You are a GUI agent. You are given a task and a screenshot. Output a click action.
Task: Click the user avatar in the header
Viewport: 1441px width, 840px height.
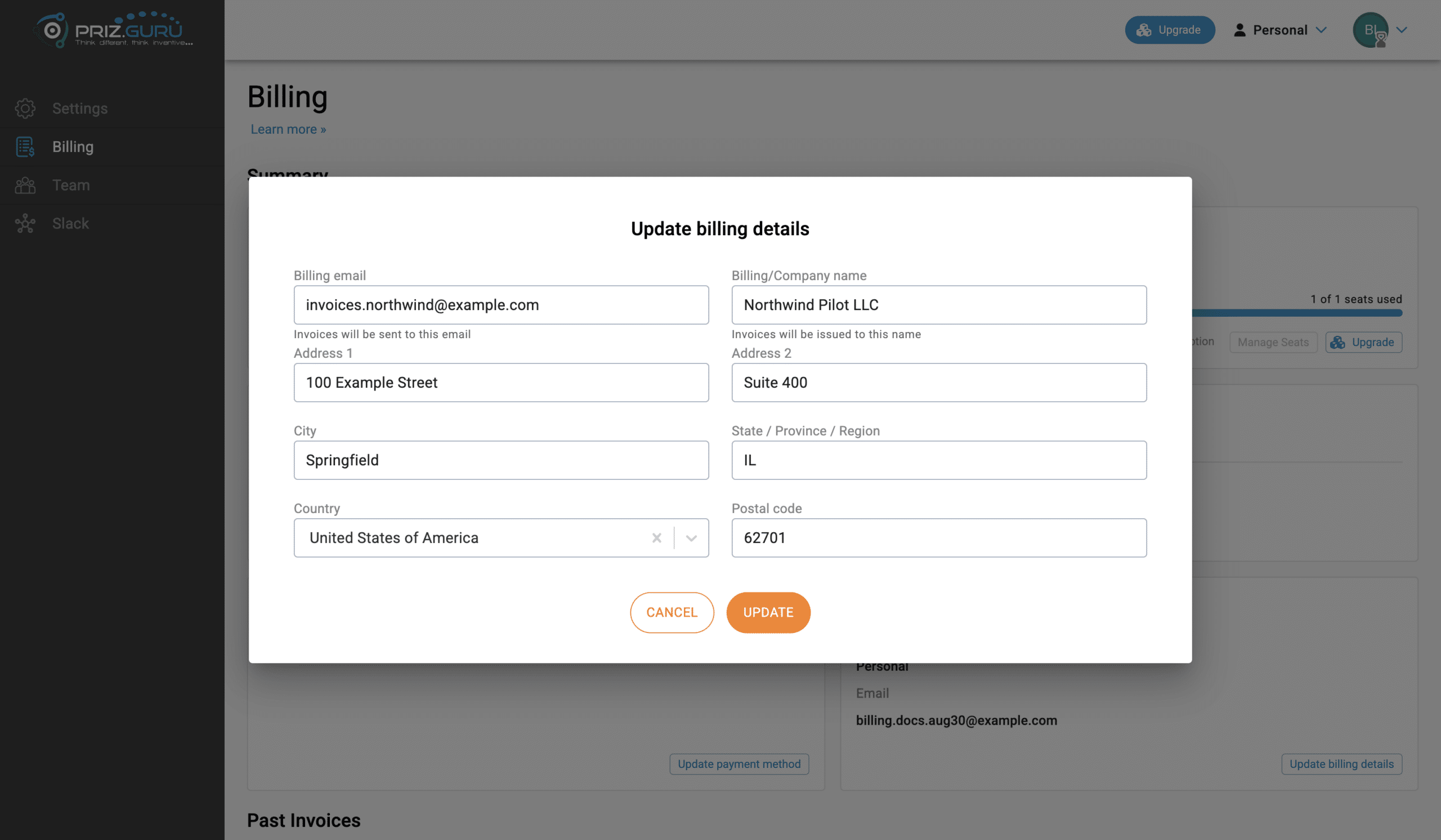point(1370,30)
